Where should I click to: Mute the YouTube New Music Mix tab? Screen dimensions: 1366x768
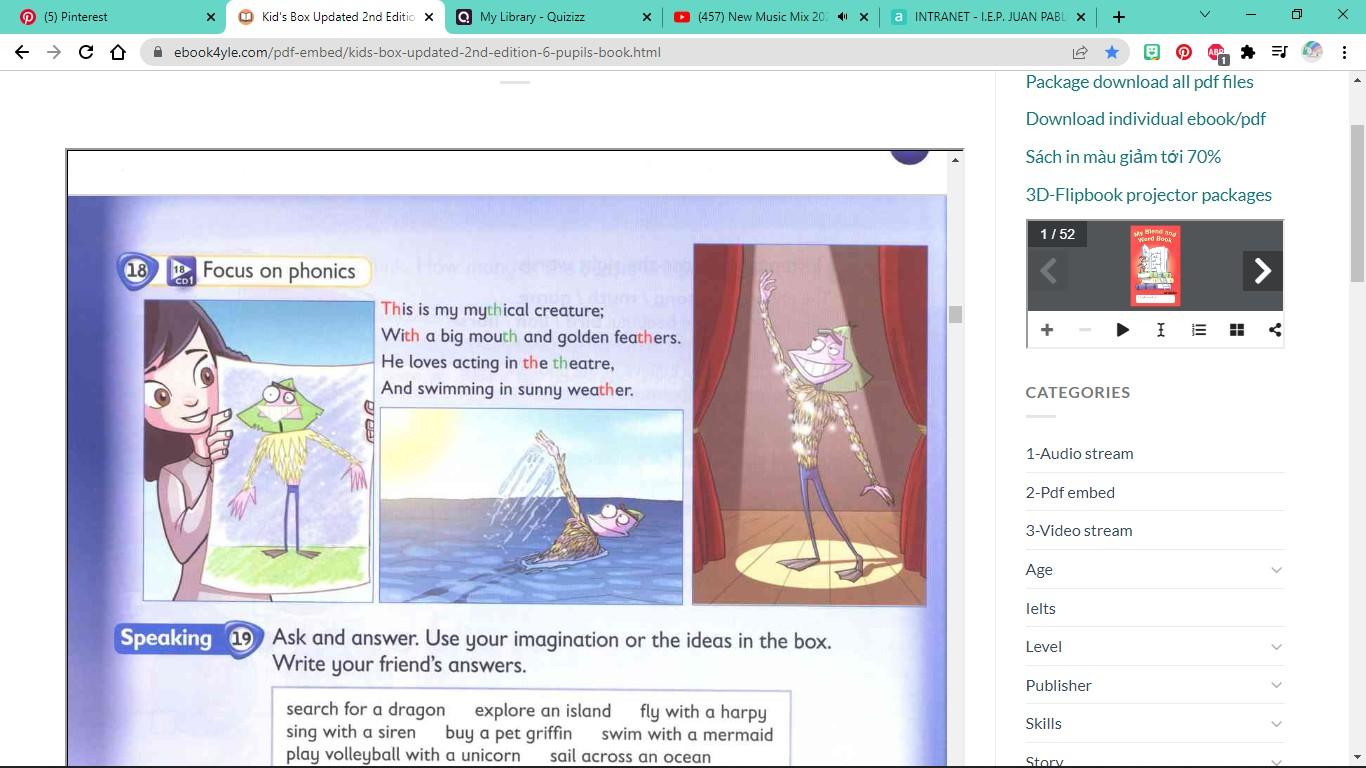pos(842,17)
